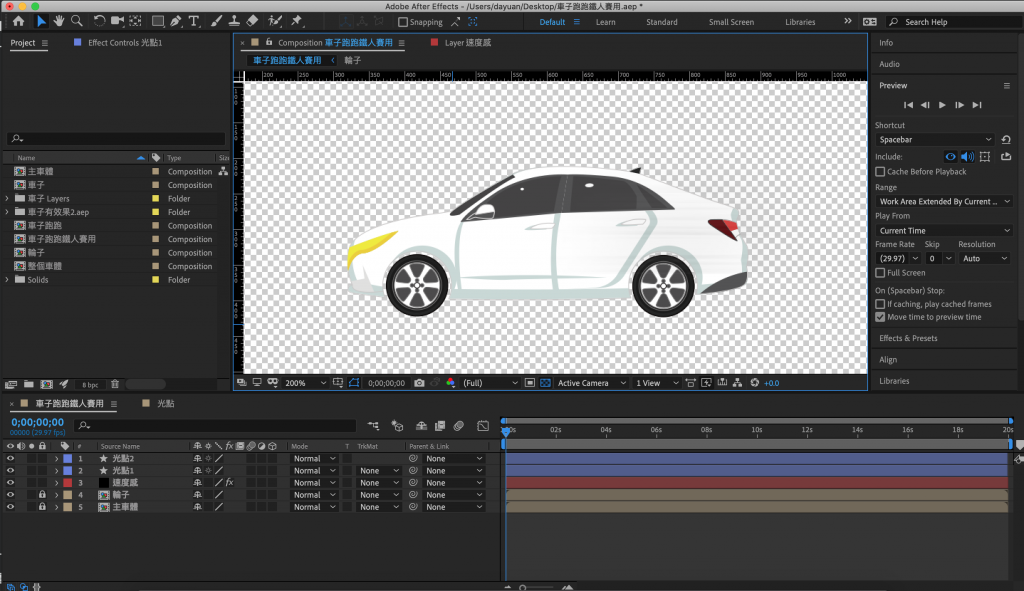Open the Spacebar shortcut dropdown
The image size is (1024, 591).
point(935,140)
